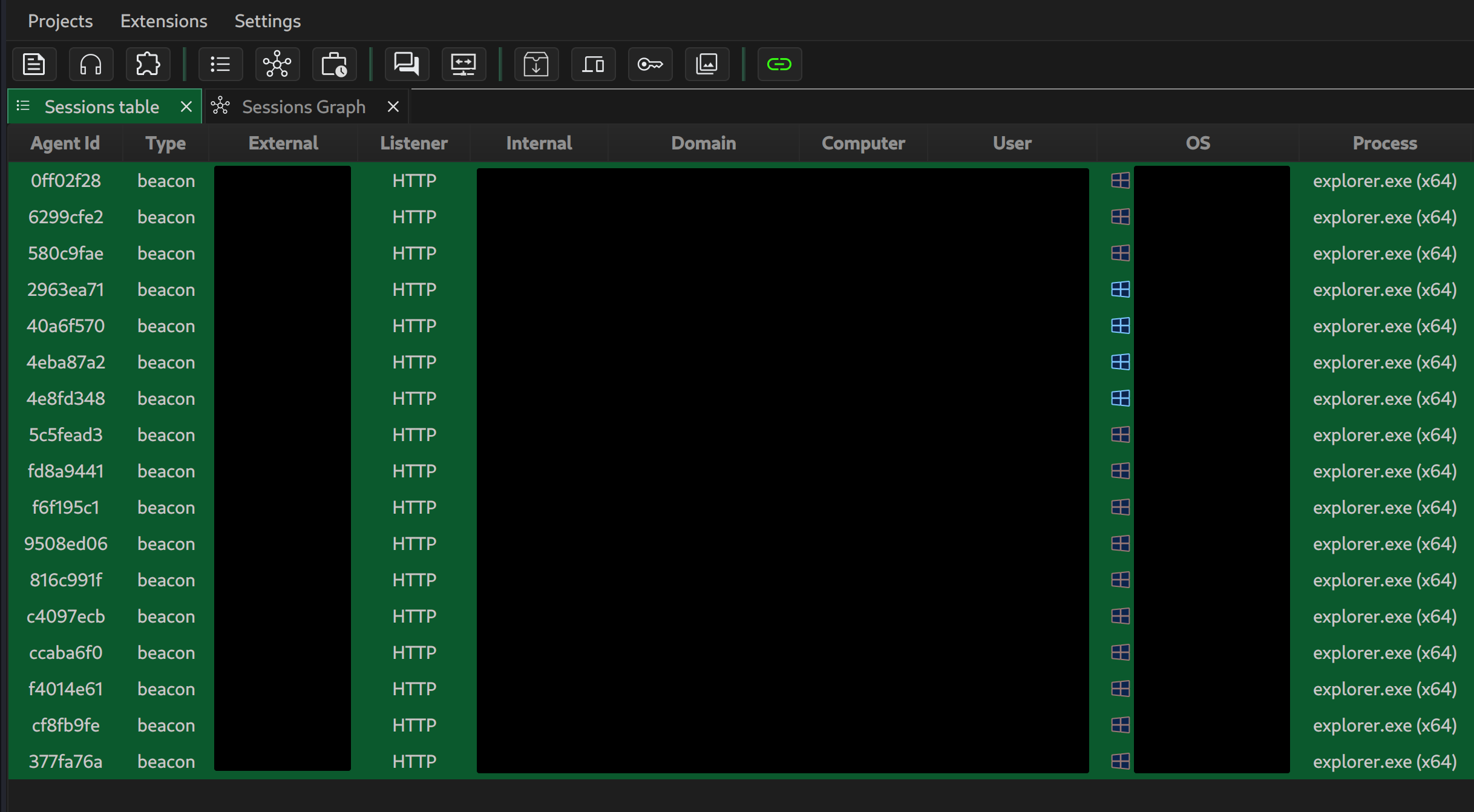Close the Sessions table tab
The width and height of the screenshot is (1474, 812).
click(186, 107)
